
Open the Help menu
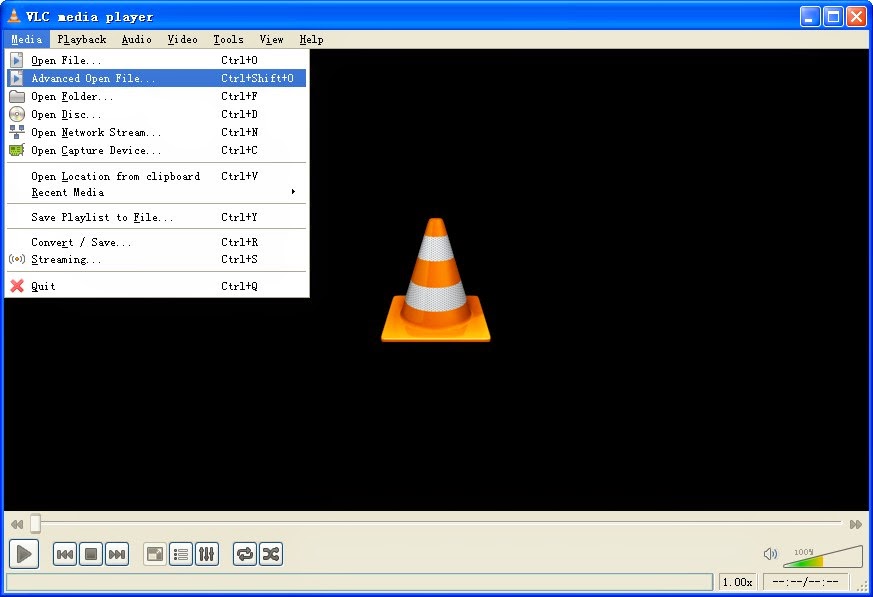[311, 40]
